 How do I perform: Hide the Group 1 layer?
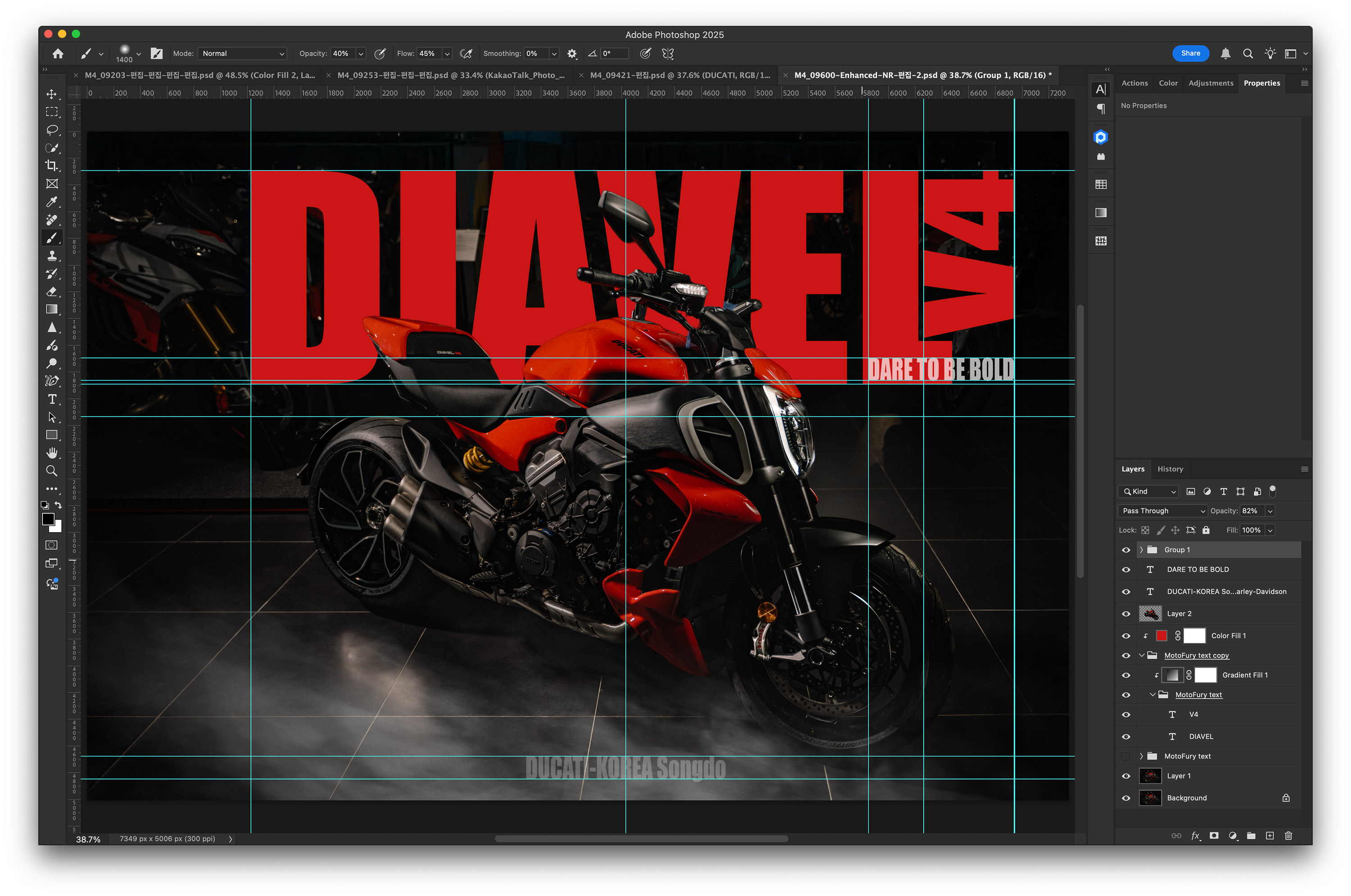coord(1126,550)
